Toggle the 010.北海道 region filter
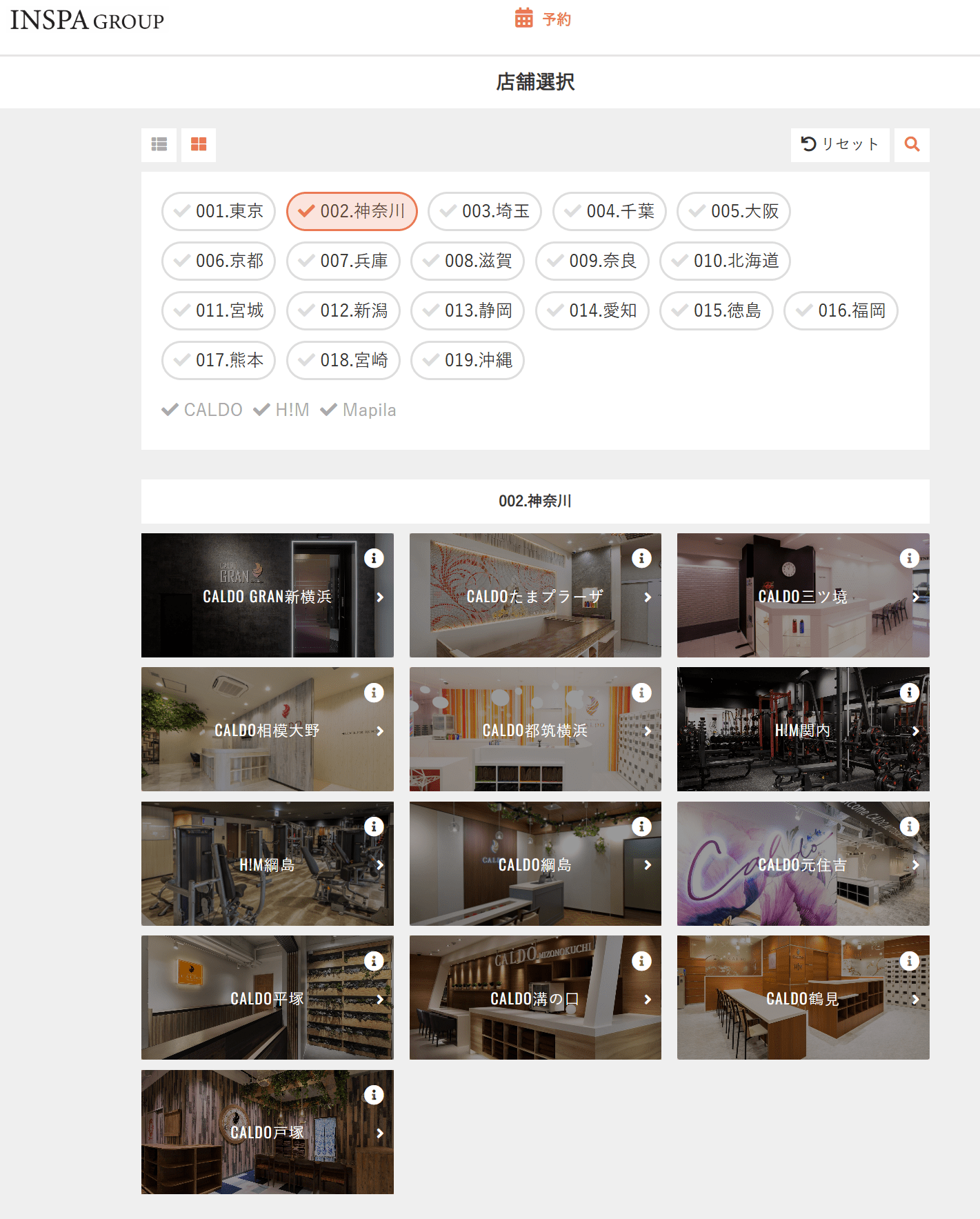 click(725, 261)
